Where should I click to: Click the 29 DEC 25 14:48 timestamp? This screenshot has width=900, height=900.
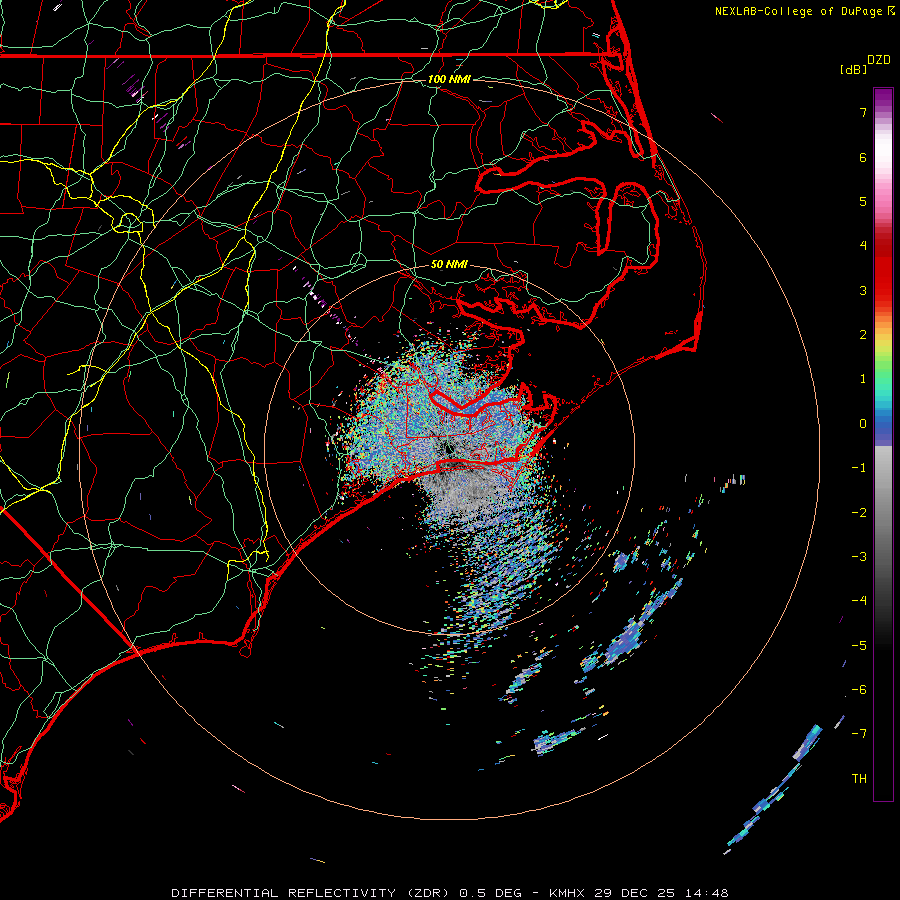(661, 893)
